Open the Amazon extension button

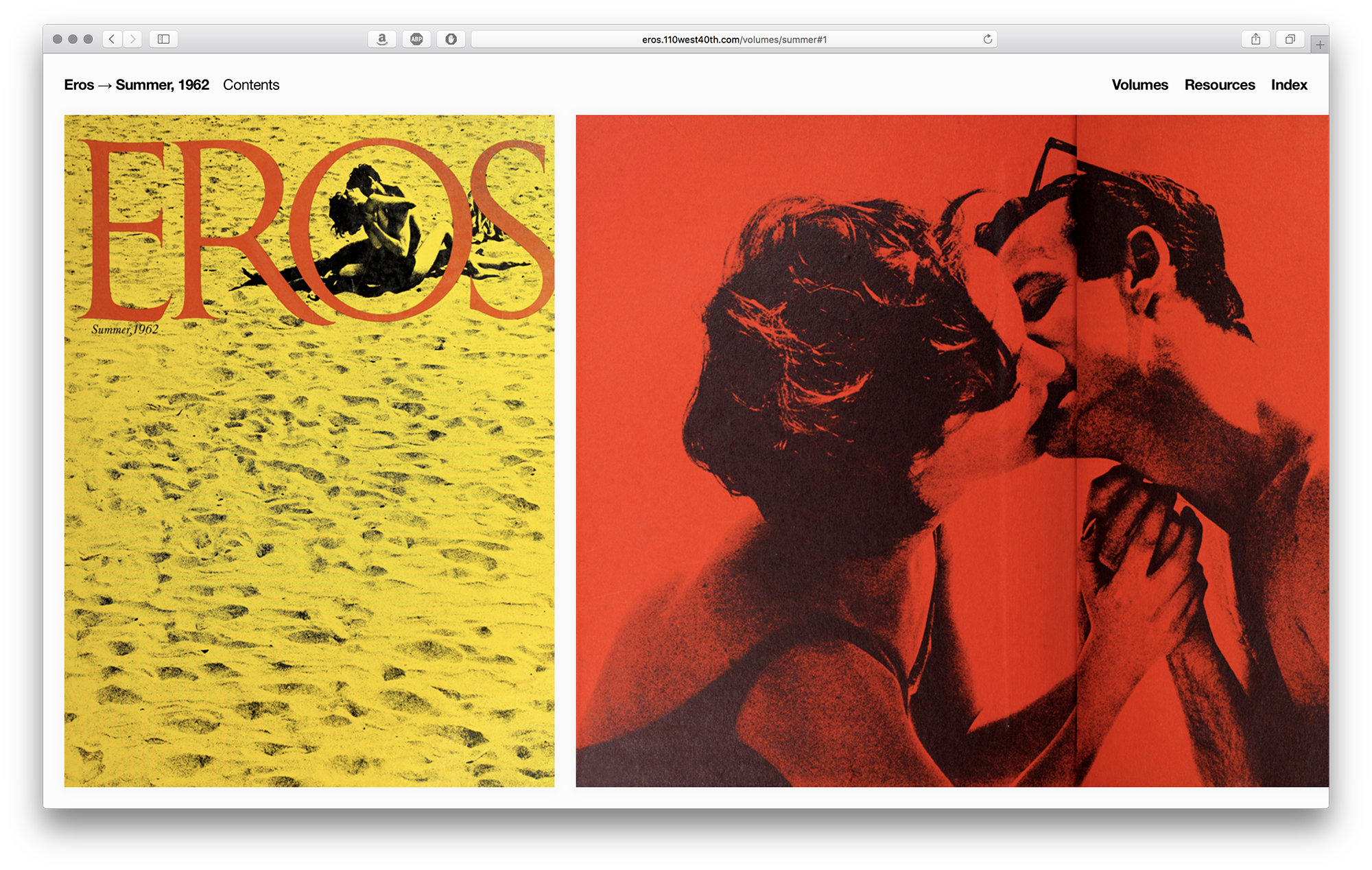382,39
